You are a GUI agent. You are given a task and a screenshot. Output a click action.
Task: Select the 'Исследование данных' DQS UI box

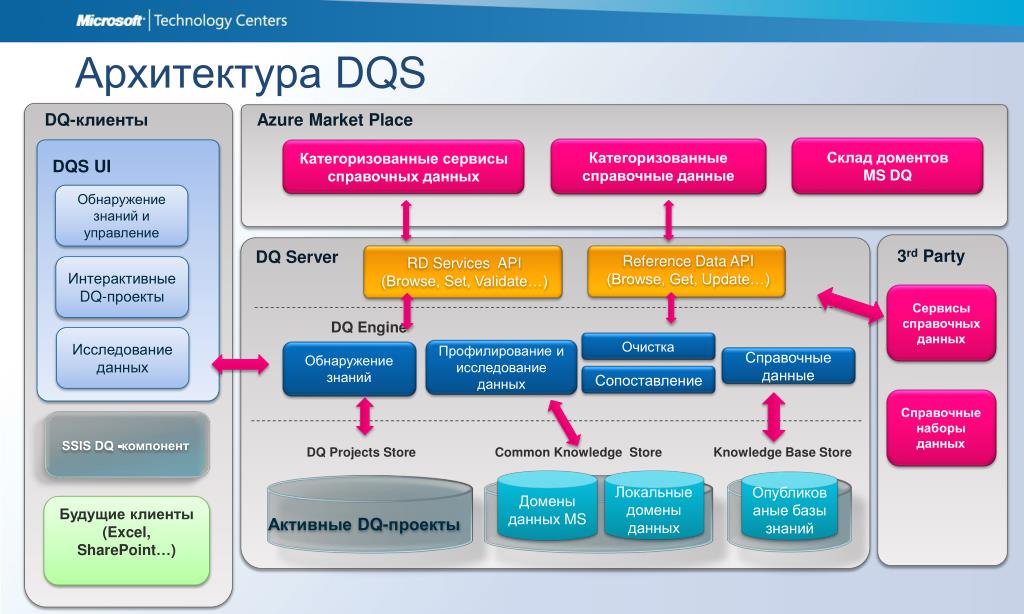tap(122, 359)
